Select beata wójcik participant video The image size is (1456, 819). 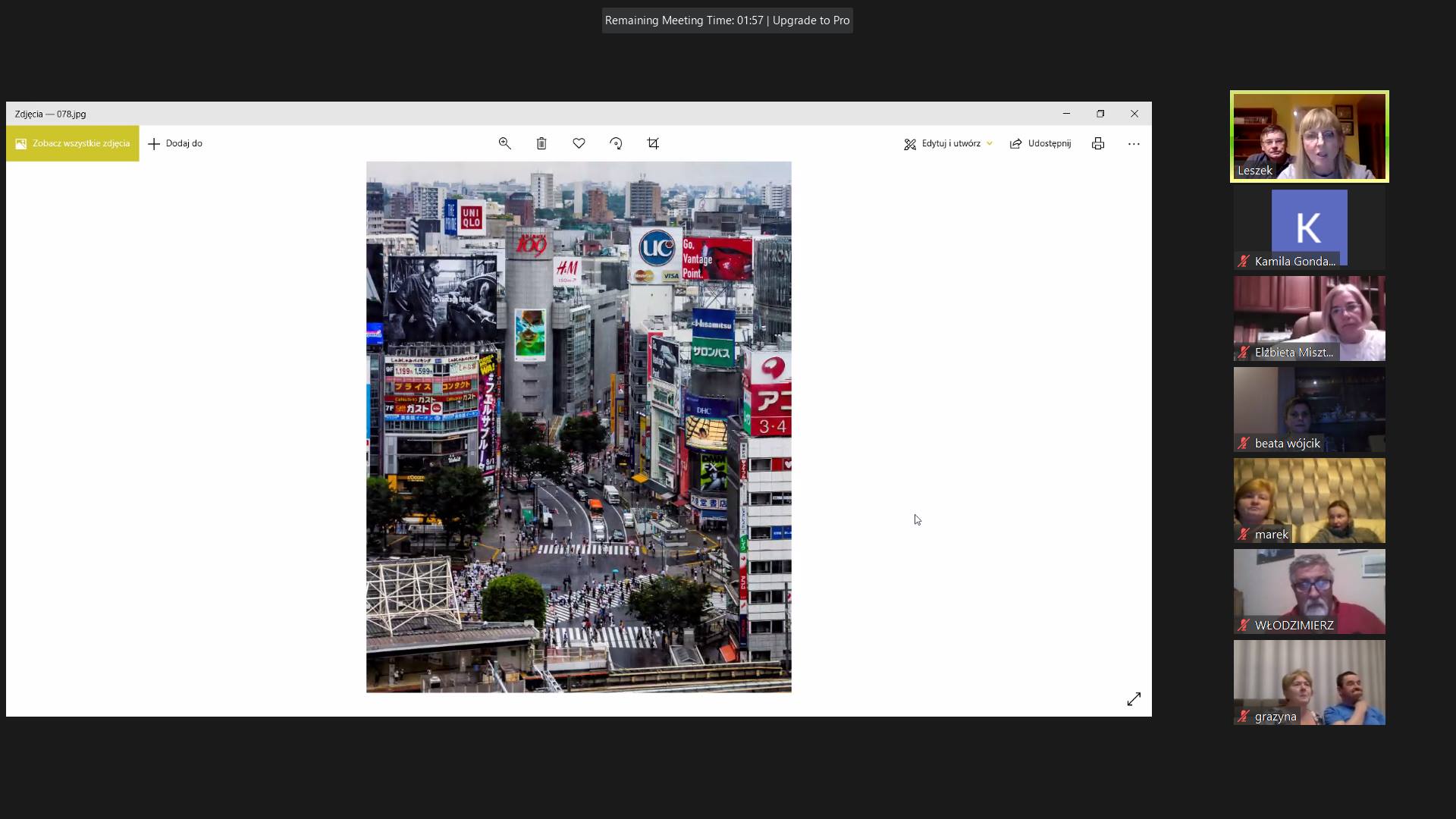coord(1310,409)
